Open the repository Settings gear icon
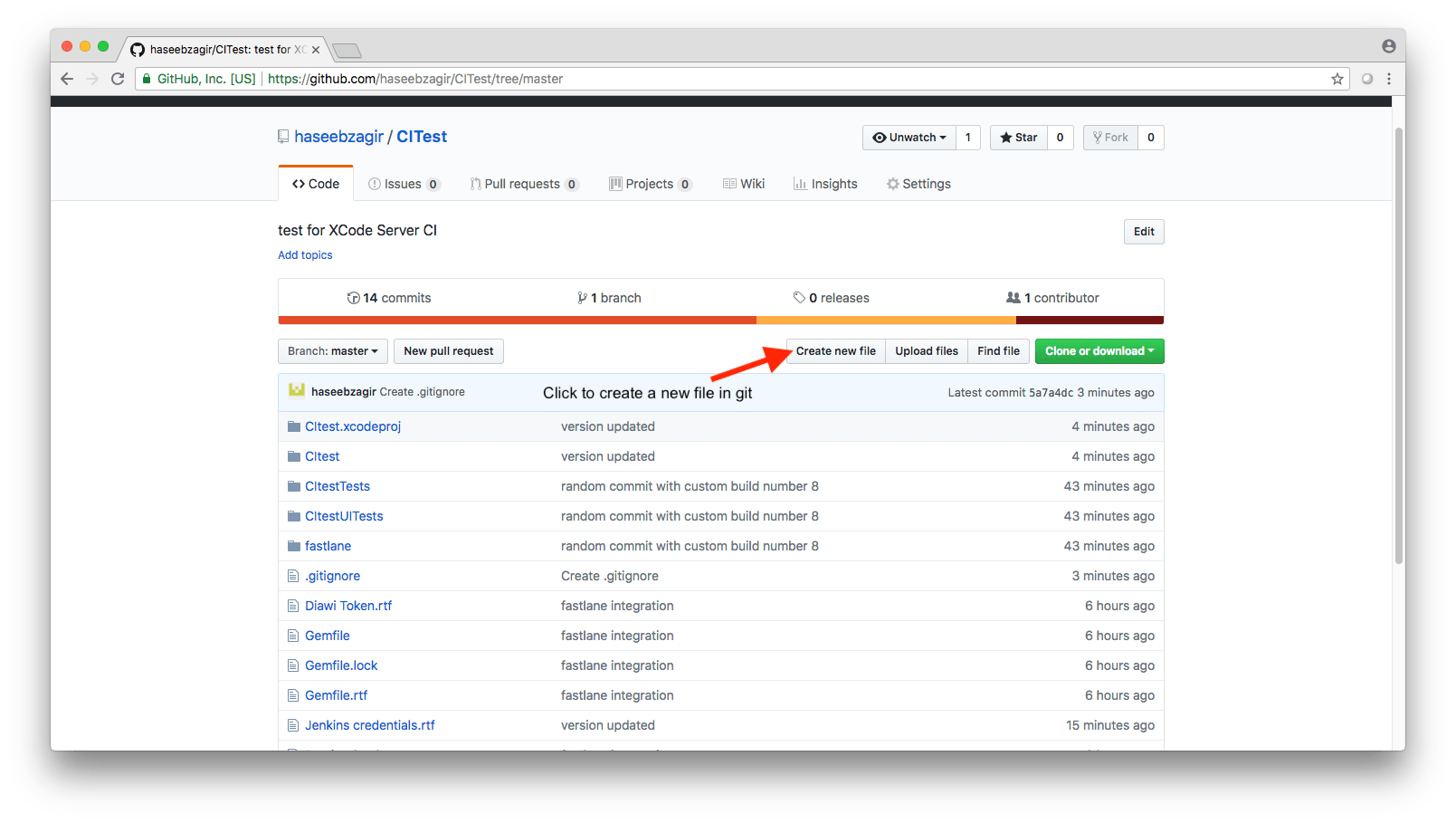Image resolution: width=1456 pixels, height=823 pixels. tap(891, 183)
